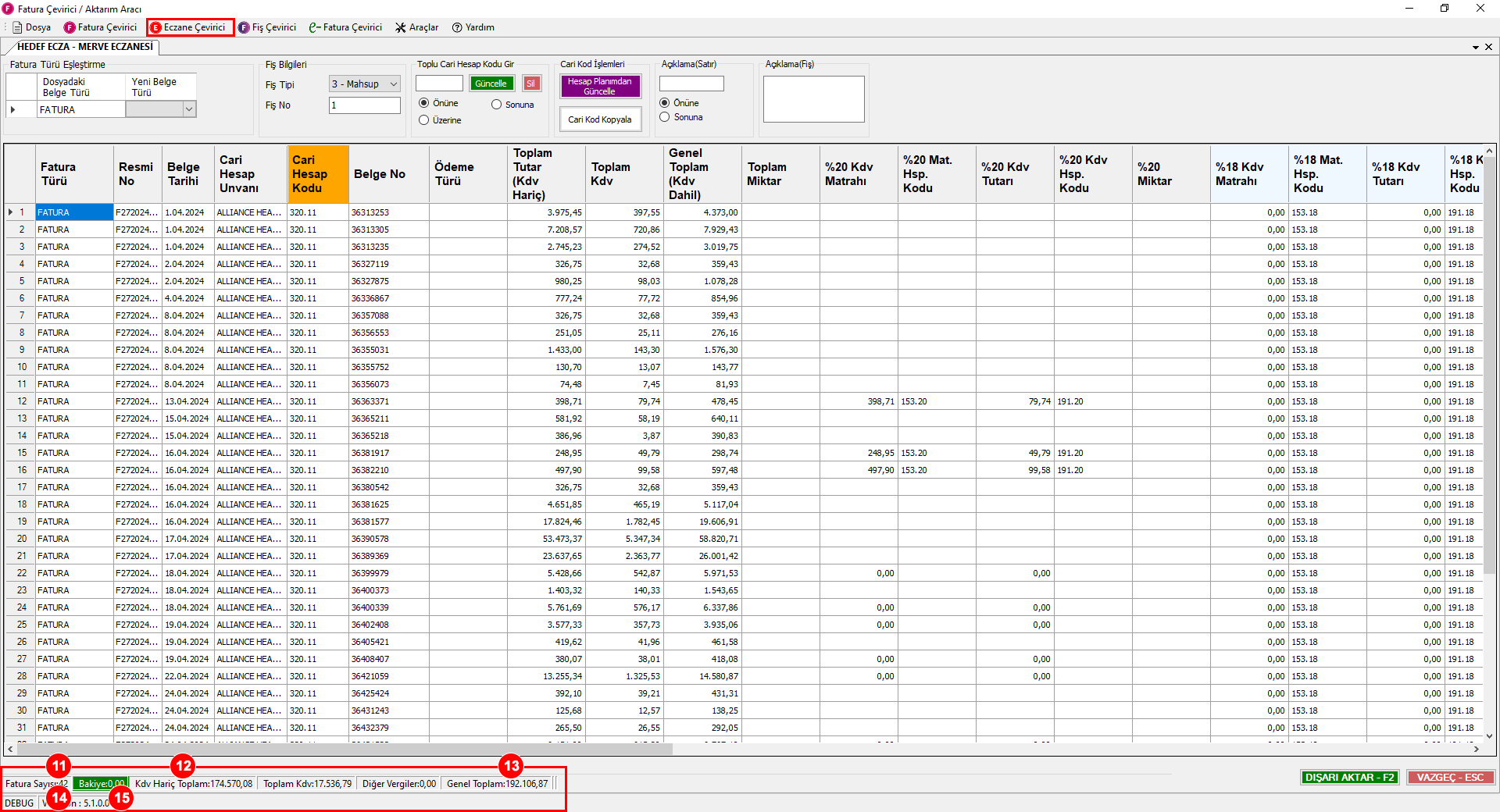
Task: Open the tab list dropdown arrow
Action: coord(1475,47)
